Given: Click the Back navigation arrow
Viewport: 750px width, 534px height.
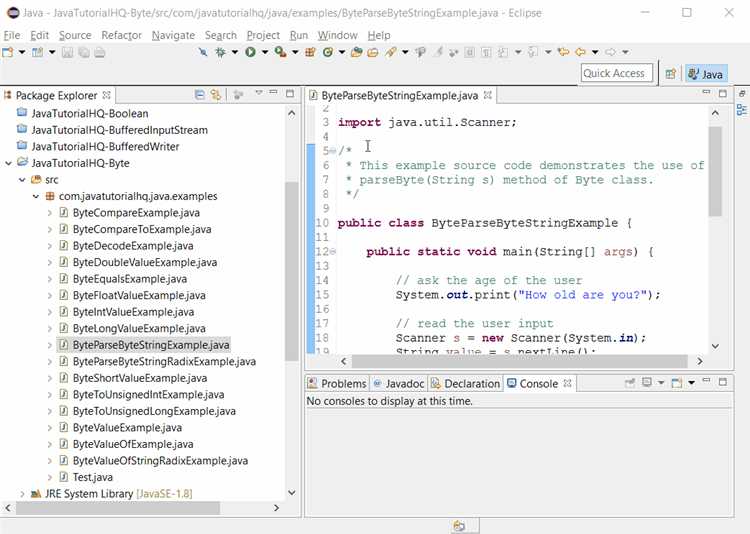Looking at the screenshot, I should point(581,52).
